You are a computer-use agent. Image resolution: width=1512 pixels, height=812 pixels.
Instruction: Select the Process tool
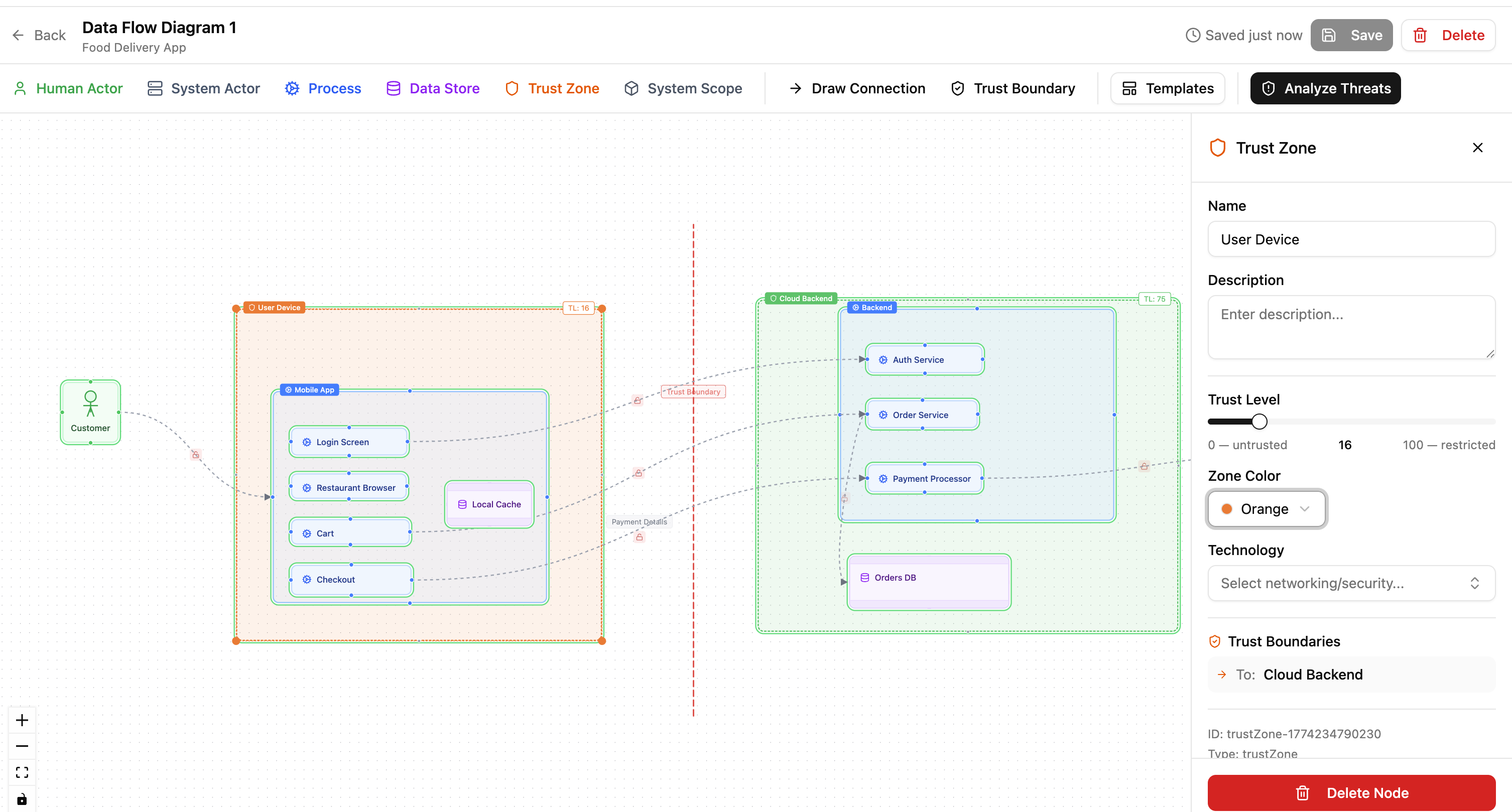tap(322, 88)
